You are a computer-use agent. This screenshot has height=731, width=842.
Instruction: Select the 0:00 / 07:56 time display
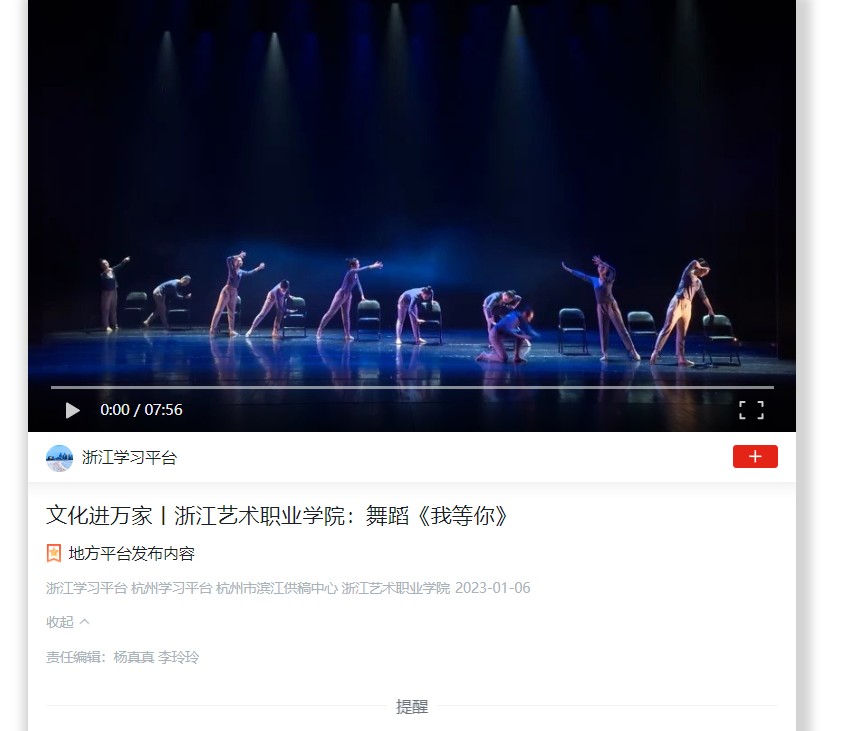click(141, 410)
